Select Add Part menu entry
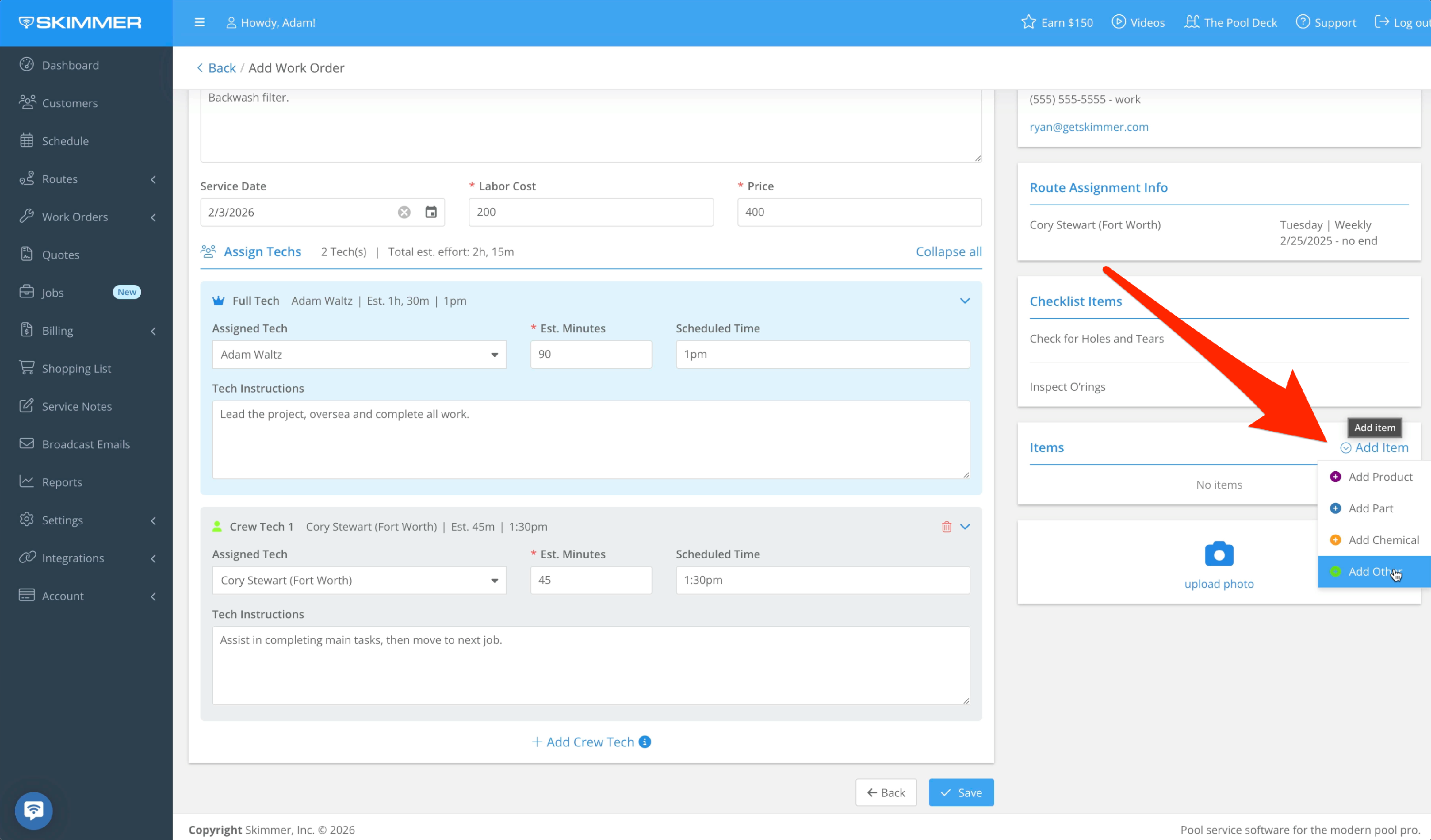 [x=1370, y=508]
